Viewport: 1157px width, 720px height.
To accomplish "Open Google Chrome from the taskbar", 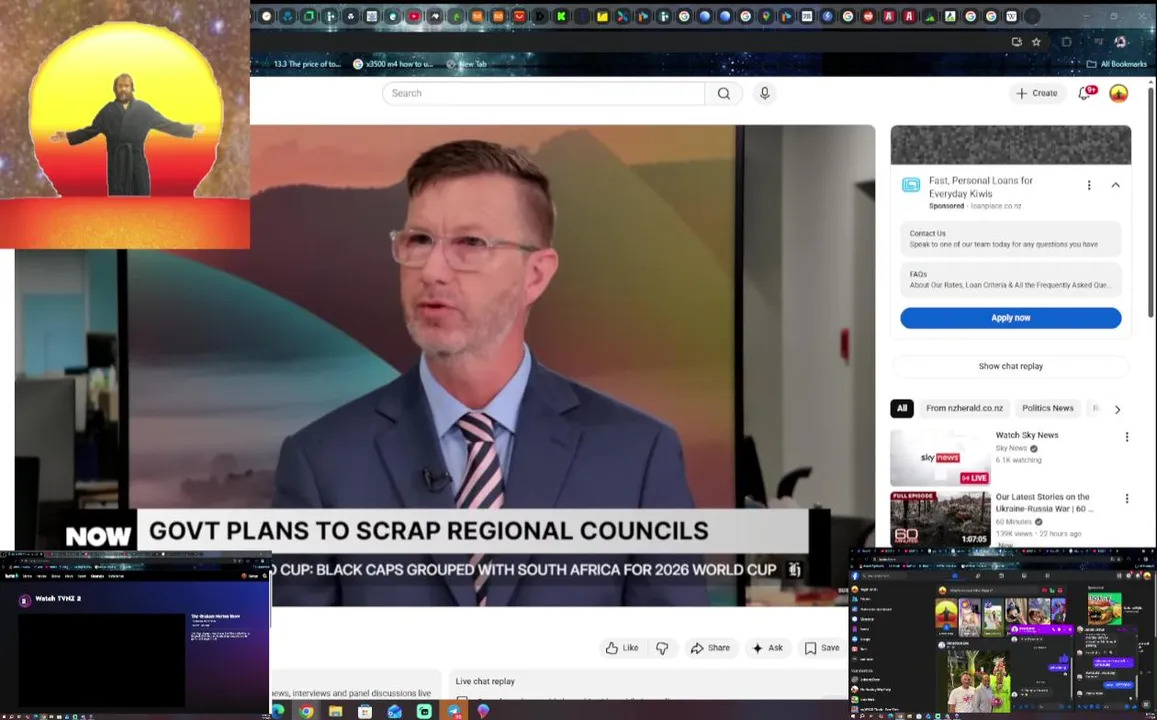I will (306, 711).
